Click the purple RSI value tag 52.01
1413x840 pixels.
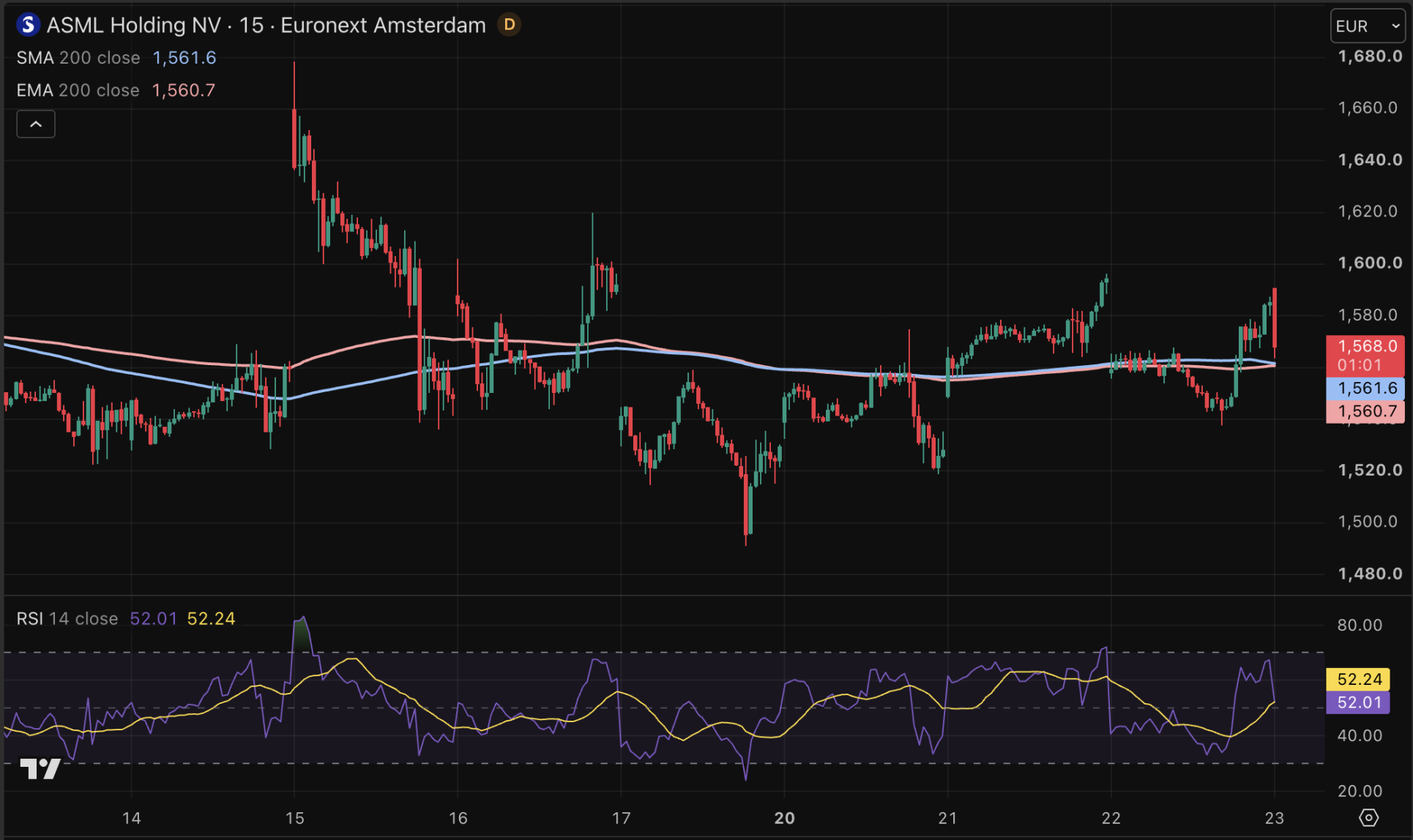coord(1358,703)
